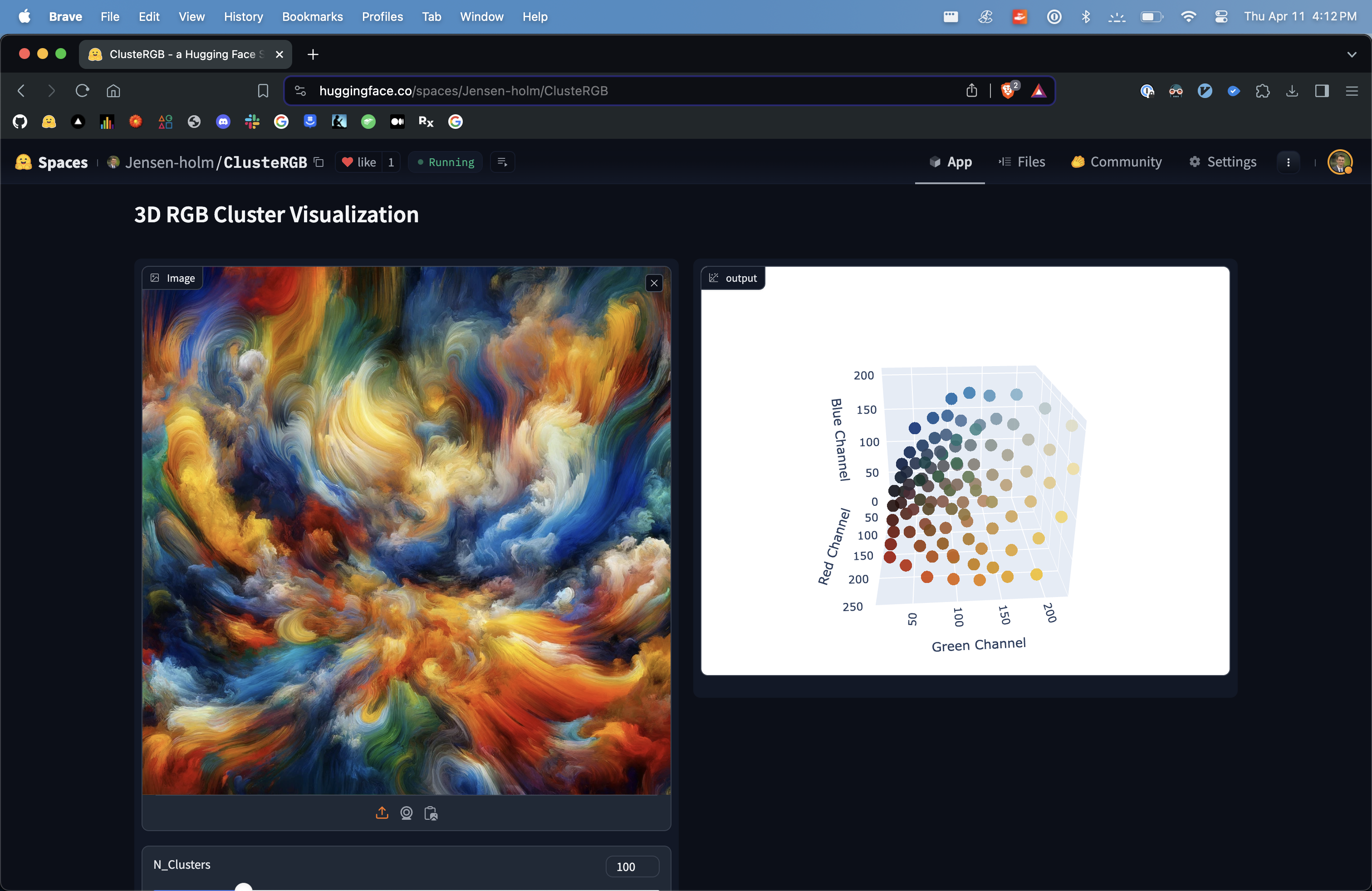The width and height of the screenshot is (1372, 891).
Task: Toggle the browser sidebar panel
Action: click(x=1321, y=90)
